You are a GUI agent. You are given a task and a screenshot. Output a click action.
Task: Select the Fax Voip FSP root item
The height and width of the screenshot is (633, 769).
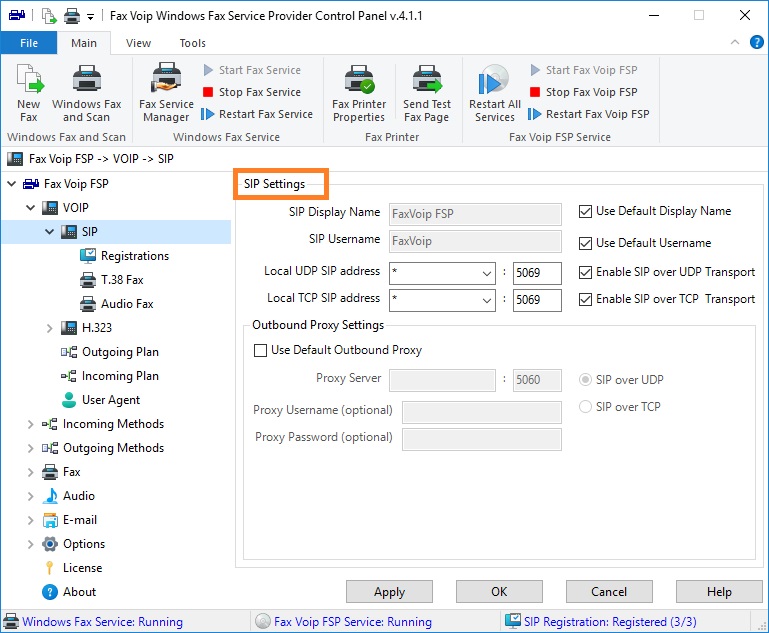coord(76,183)
